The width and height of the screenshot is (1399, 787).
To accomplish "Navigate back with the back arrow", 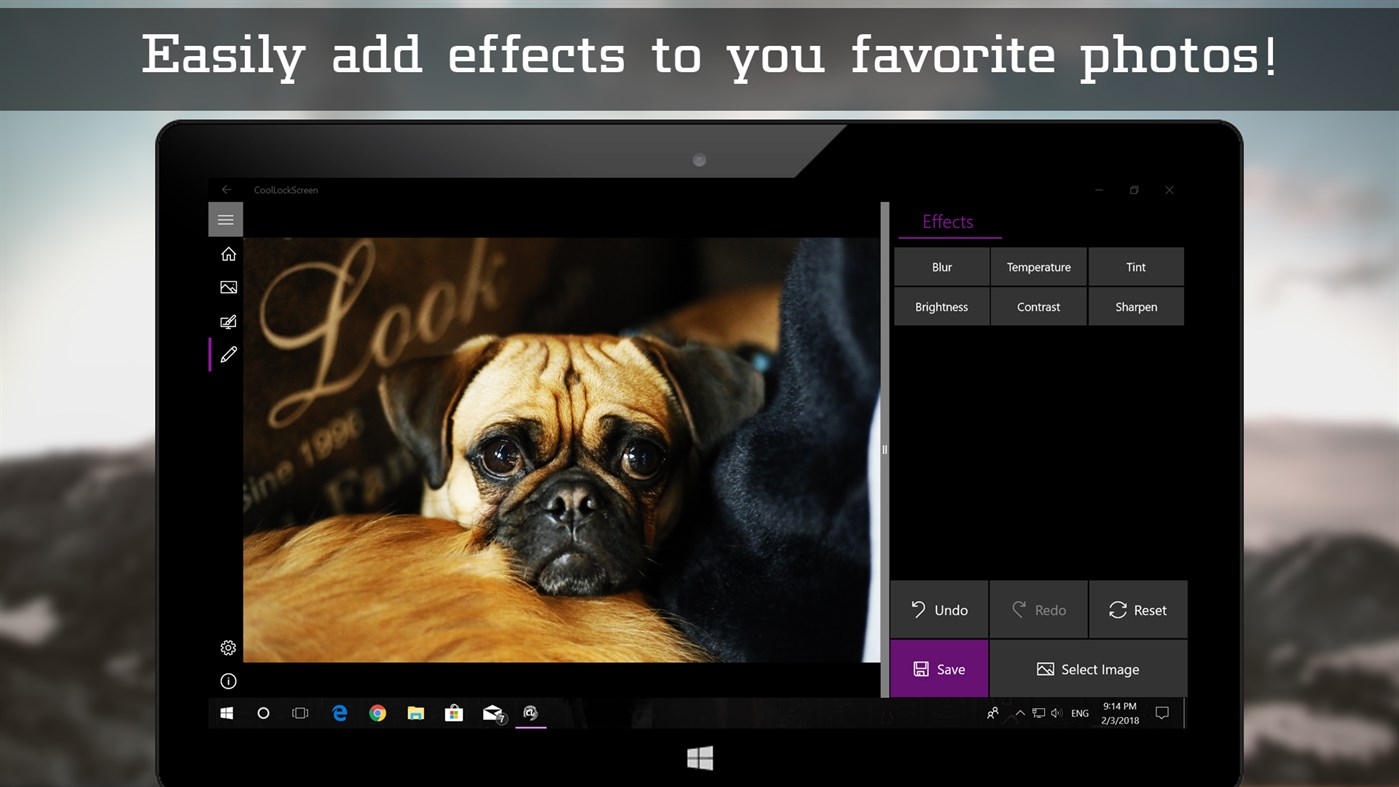I will click(225, 189).
